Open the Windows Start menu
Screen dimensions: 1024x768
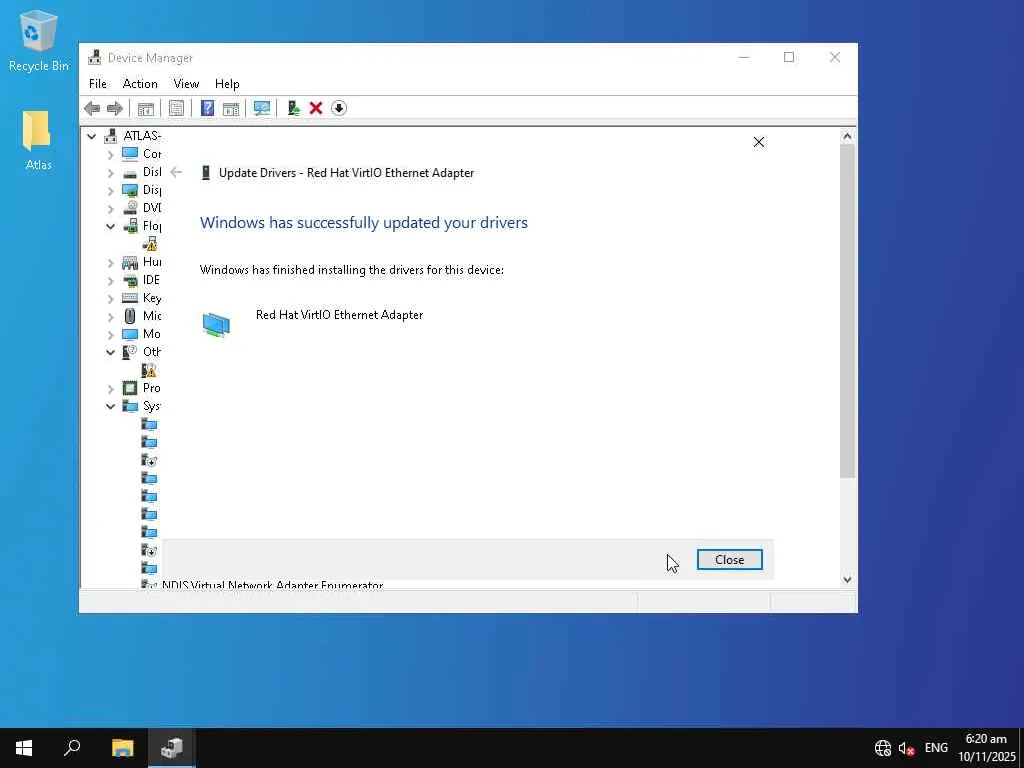(x=24, y=748)
